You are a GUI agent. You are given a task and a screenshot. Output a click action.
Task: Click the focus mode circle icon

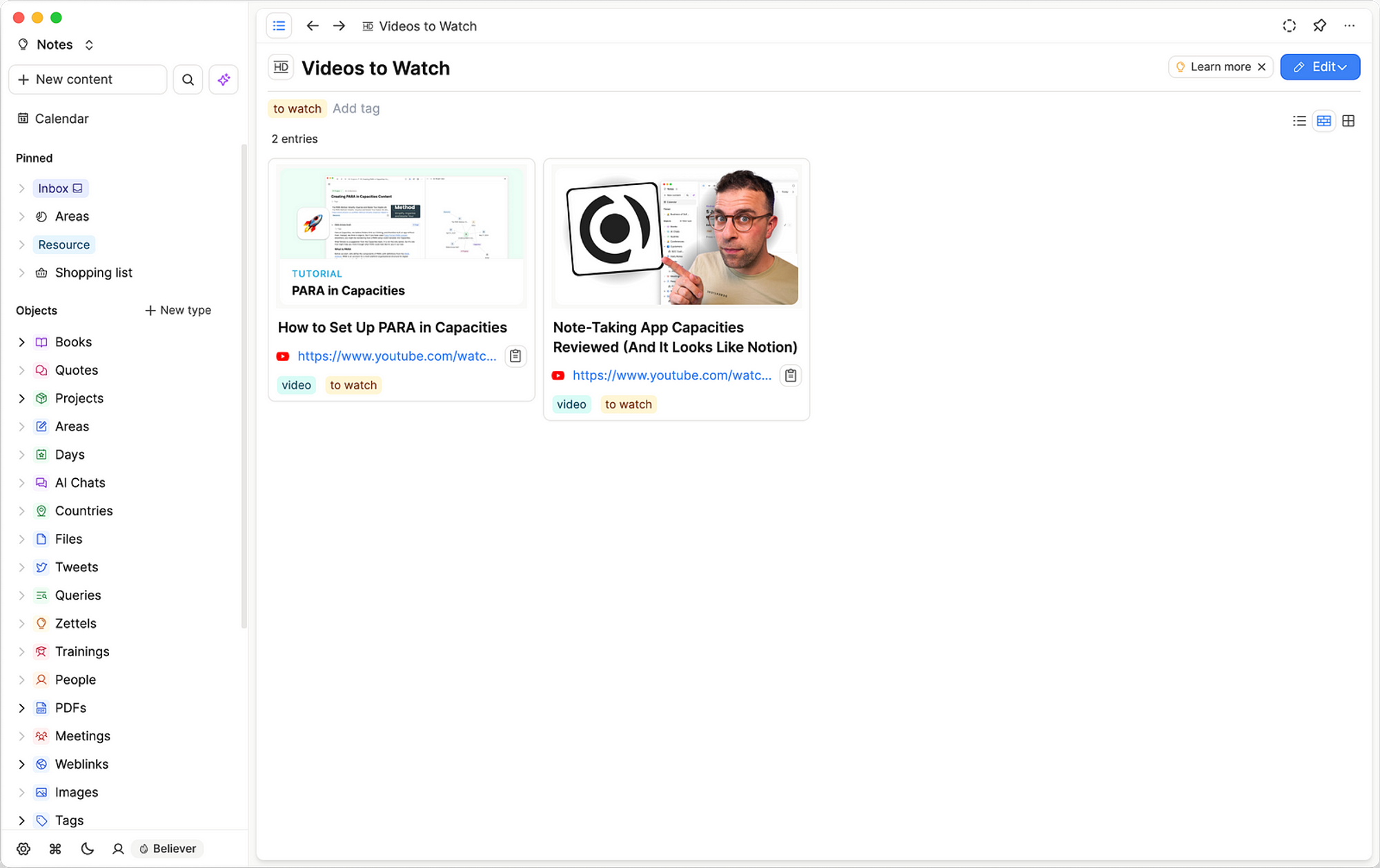tap(1289, 26)
